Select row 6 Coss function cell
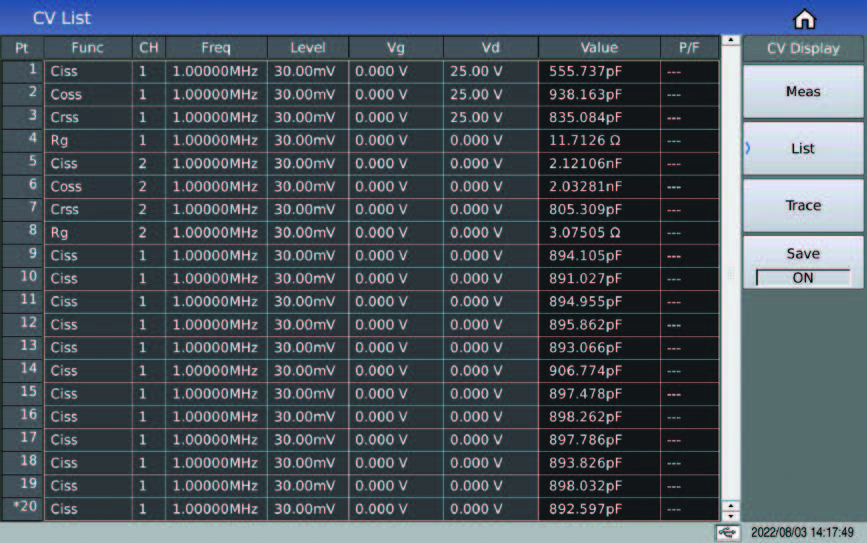867x543 pixels. point(87,187)
